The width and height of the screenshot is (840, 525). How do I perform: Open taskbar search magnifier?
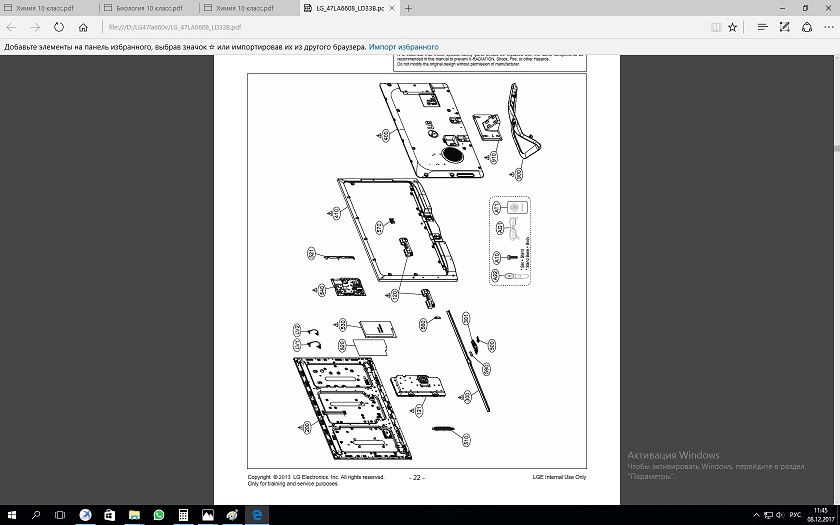(36, 515)
